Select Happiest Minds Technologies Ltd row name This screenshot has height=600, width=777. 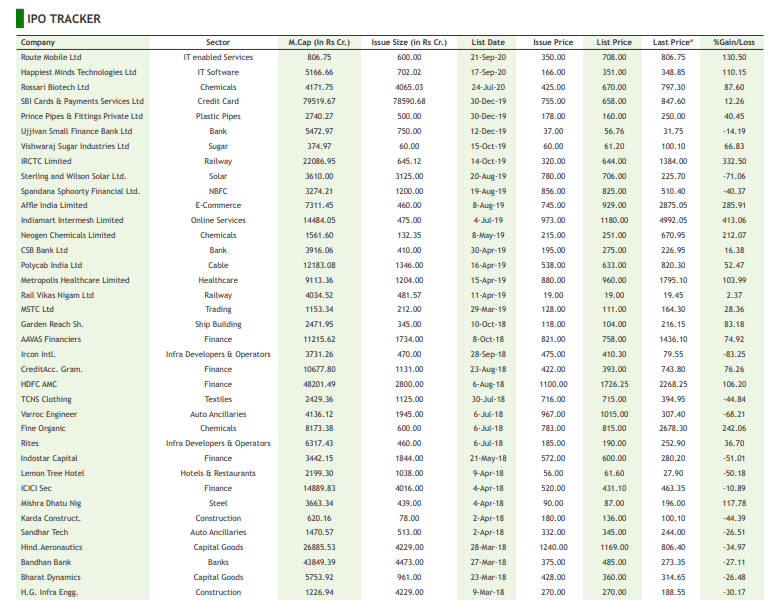click(x=78, y=72)
